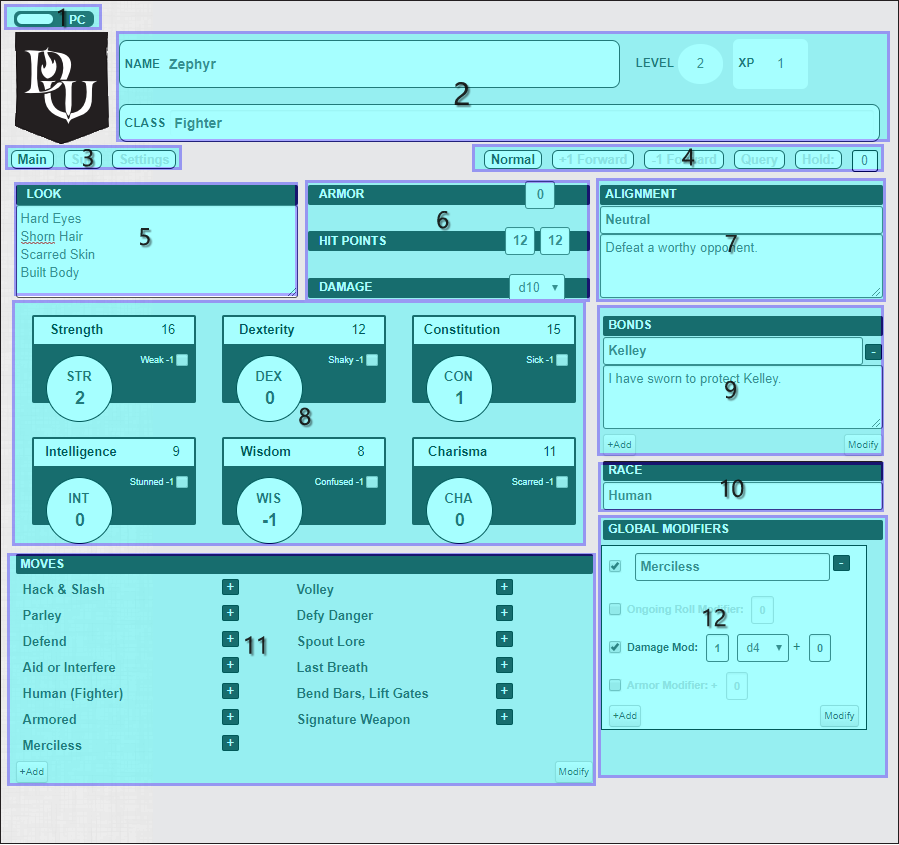Toggle the Weak -1 debility checkbox
Screen dimensions: 899x845
(182, 360)
